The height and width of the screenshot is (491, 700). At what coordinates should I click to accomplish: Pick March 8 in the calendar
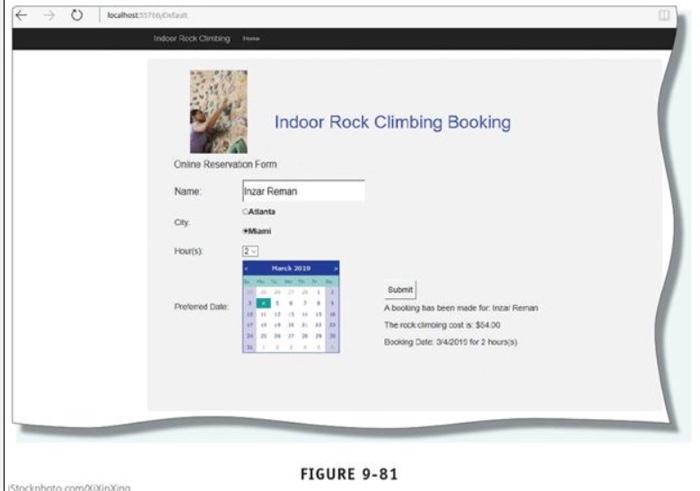click(318, 303)
